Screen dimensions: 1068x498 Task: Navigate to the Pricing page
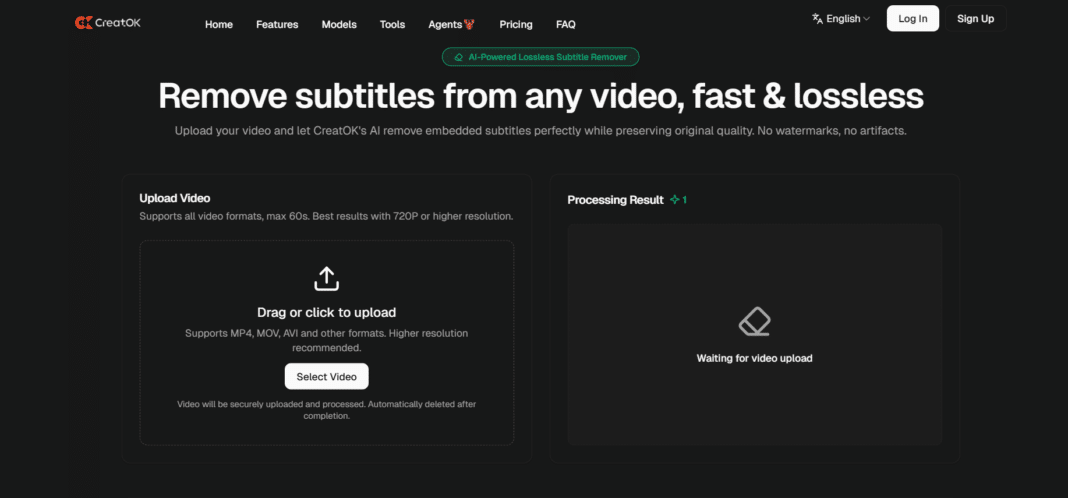pyautogui.click(x=516, y=24)
